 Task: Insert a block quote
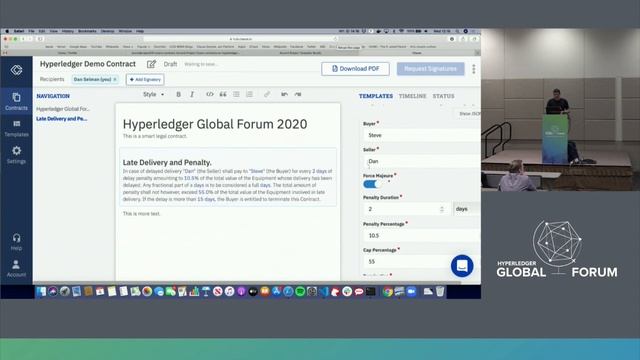(223, 94)
